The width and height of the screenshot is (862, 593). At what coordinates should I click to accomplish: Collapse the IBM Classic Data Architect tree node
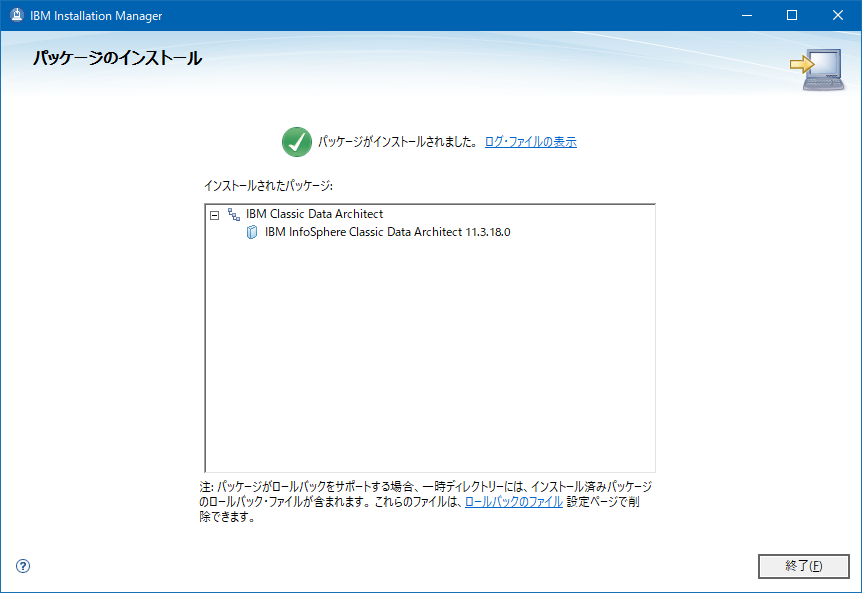(214, 215)
